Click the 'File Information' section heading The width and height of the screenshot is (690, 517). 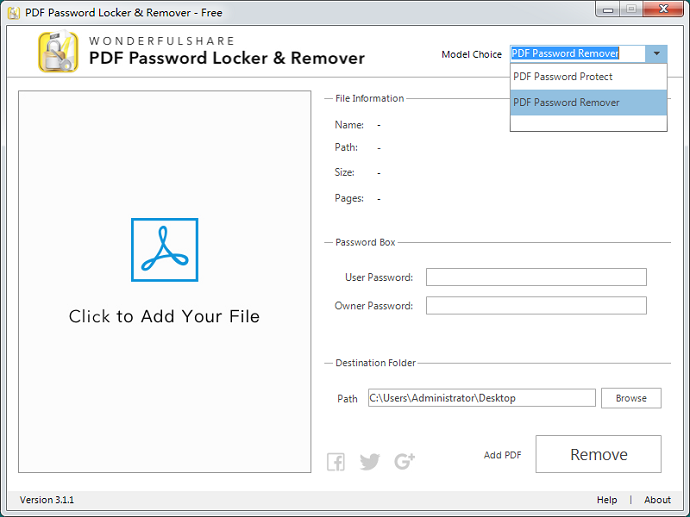(x=369, y=99)
